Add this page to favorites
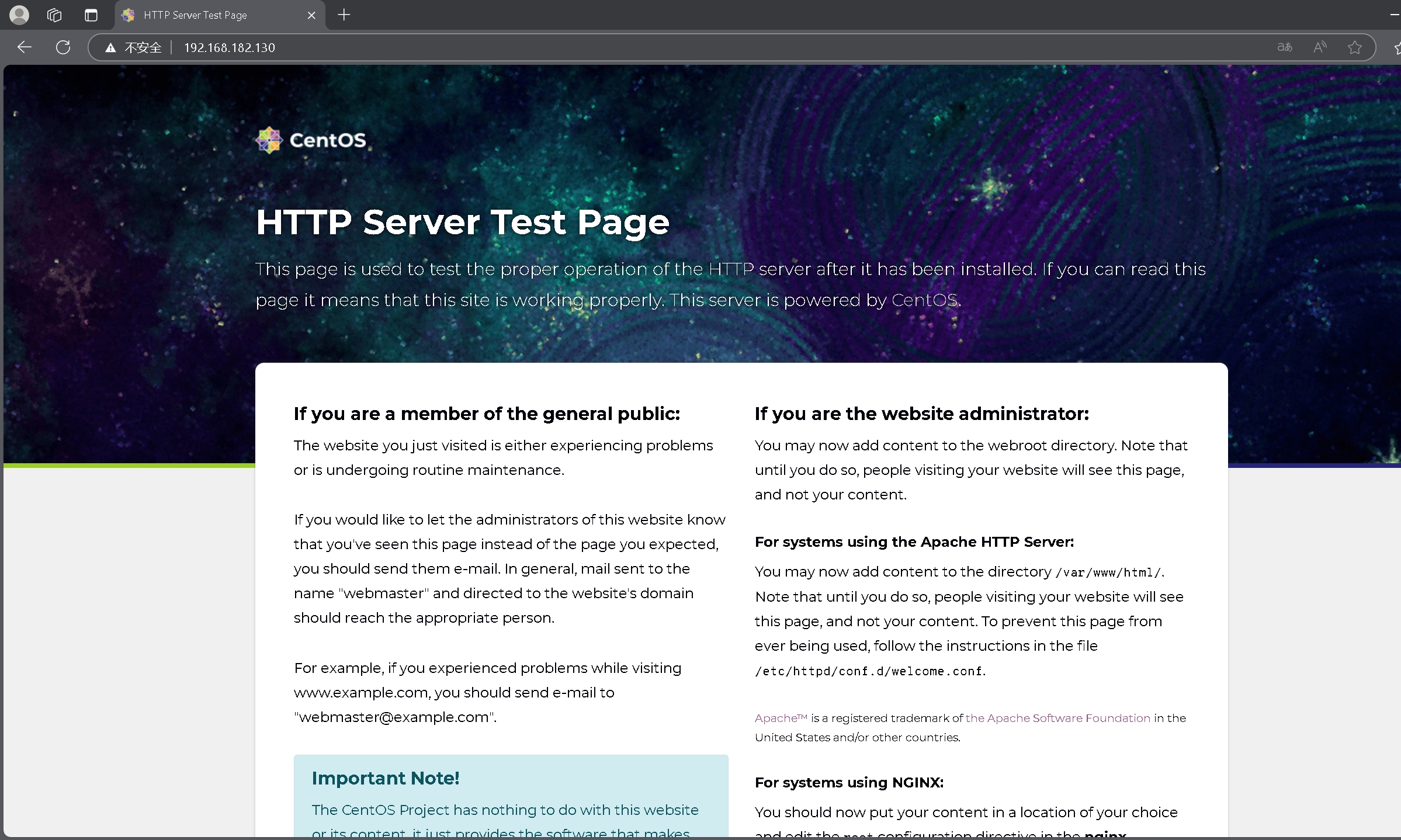1401x840 pixels. click(x=1355, y=47)
